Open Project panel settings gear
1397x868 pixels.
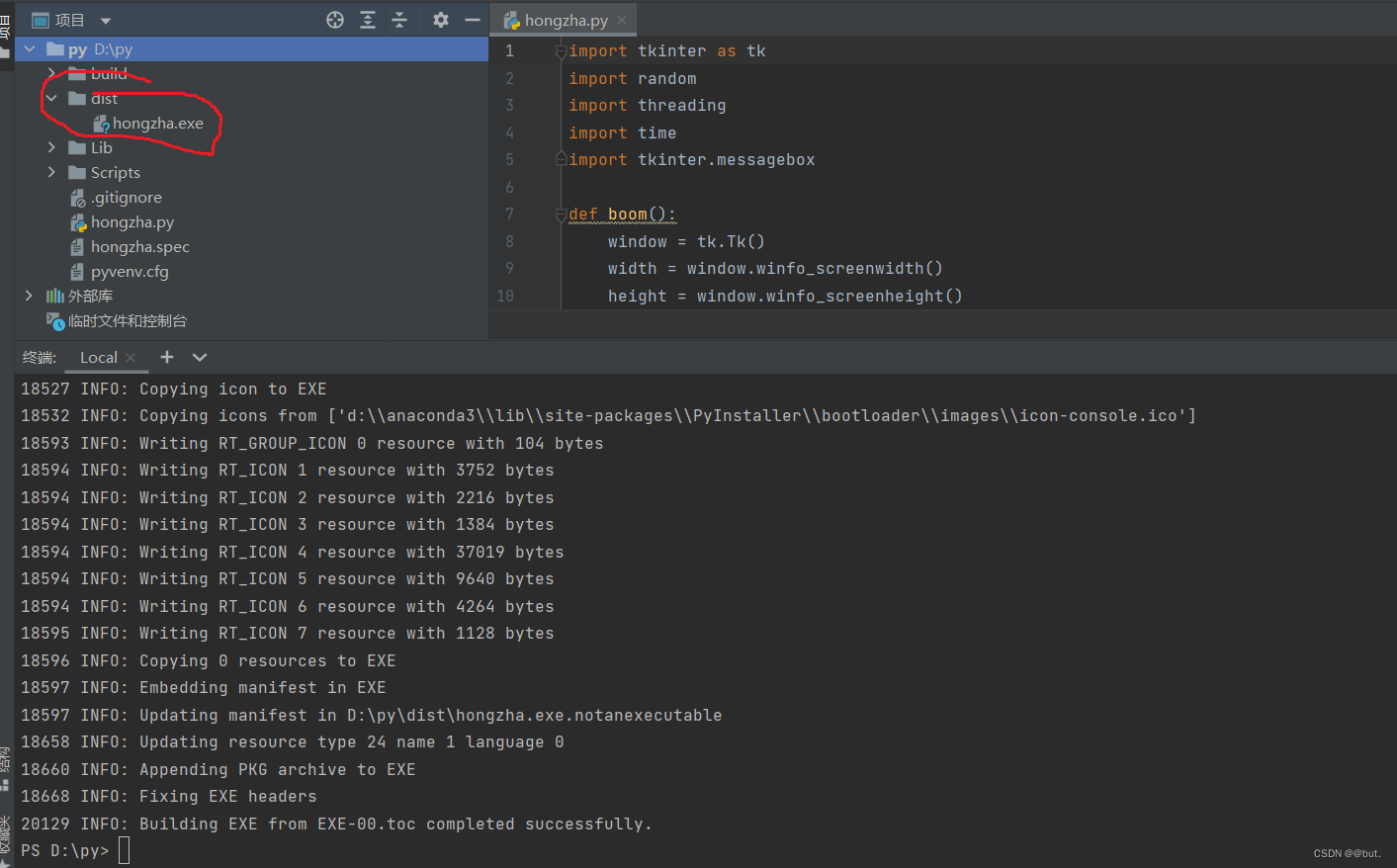click(x=440, y=19)
